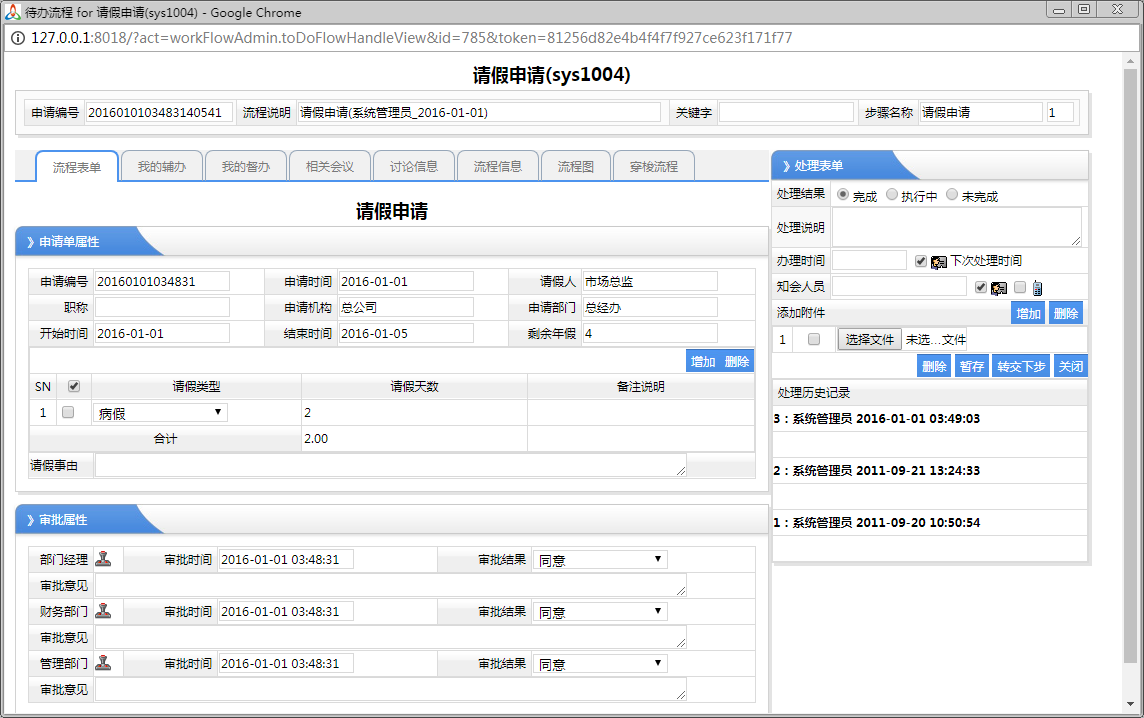This screenshot has width=1144, height=718.
Task: Open the 请假类型 dropdown showing 病假
Action: pyautogui.click(x=160, y=413)
